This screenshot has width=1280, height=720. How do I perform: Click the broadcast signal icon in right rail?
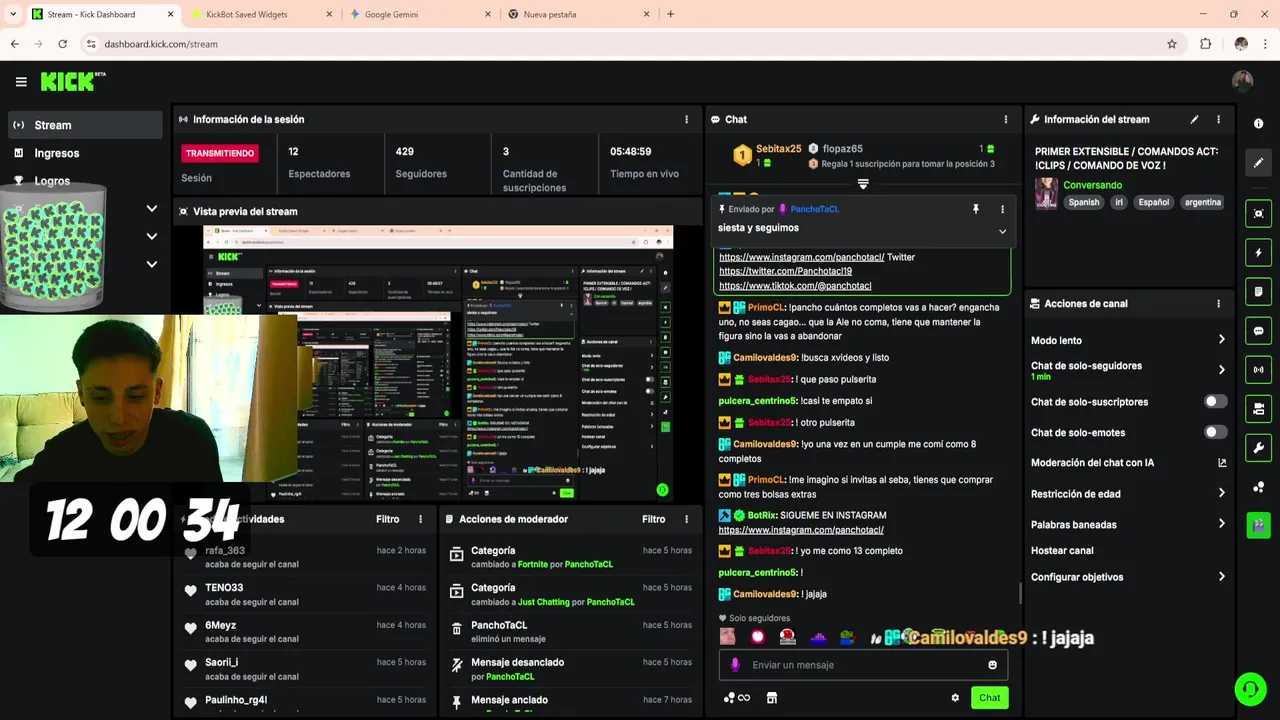point(1258,370)
